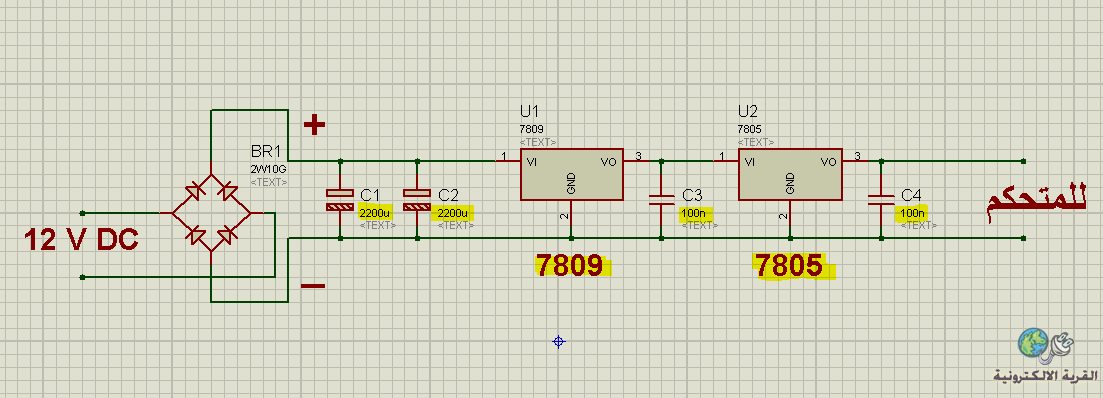Select the red minus polarity sign
Image resolution: width=1103 pixels, height=398 pixels.
point(313,286)
